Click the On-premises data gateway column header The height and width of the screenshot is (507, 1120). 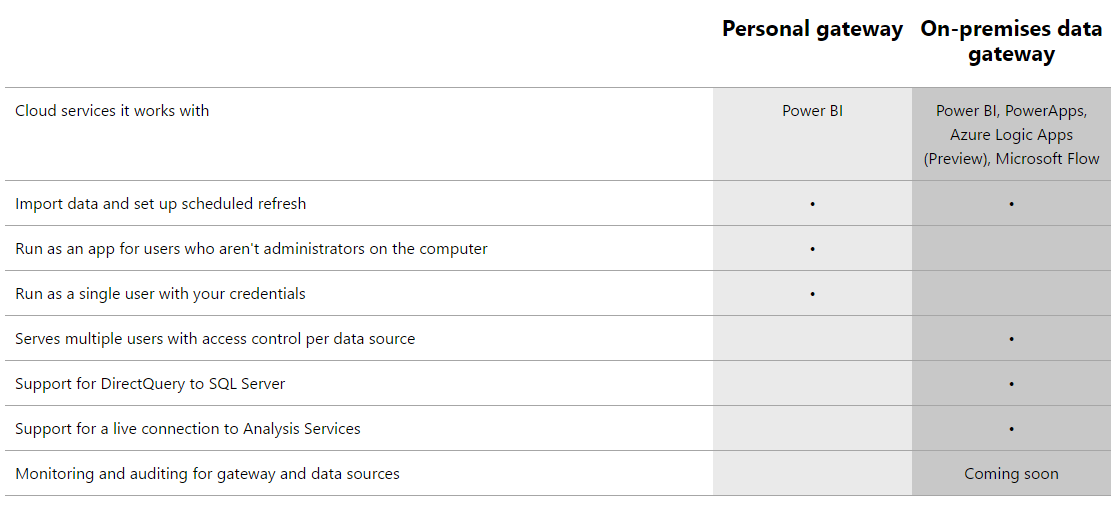click(1011, 41)
